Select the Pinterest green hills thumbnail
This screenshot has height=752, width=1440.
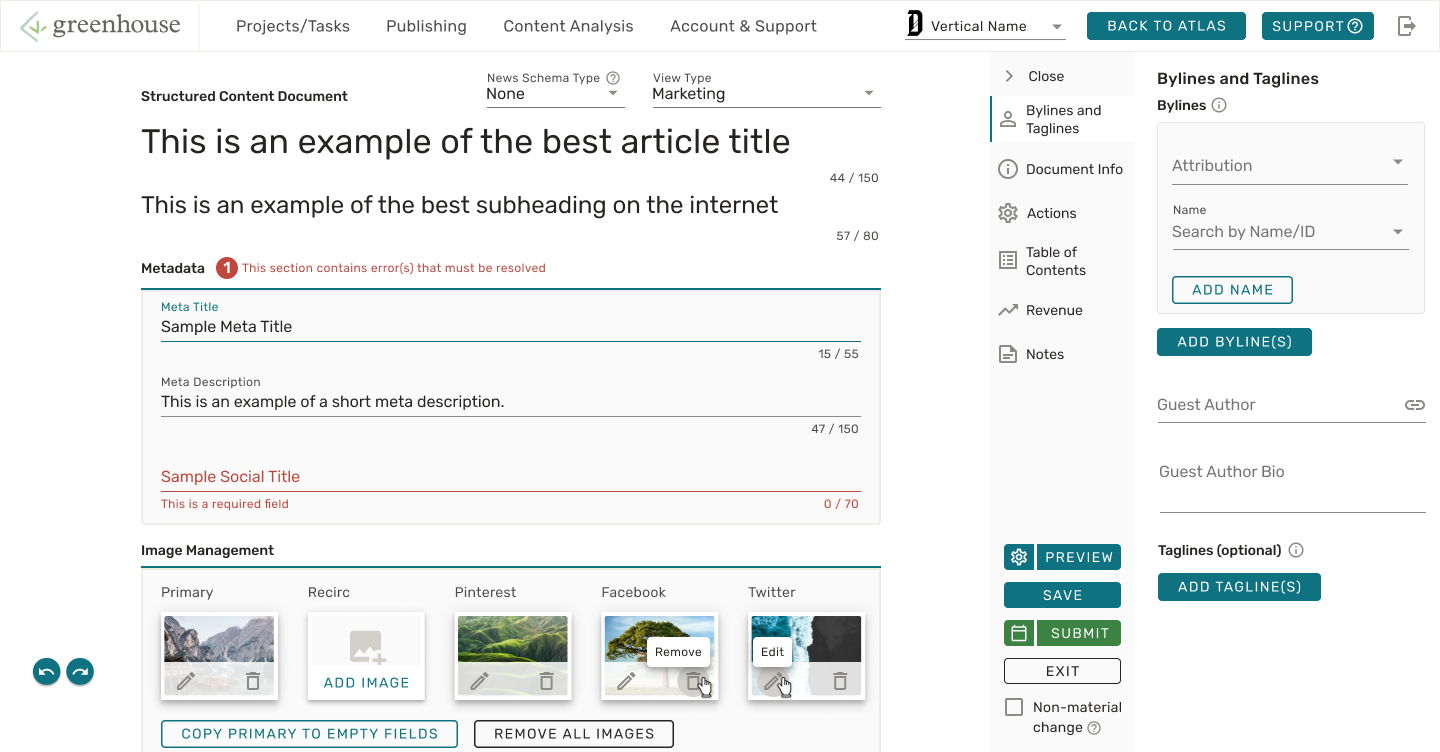coord(513,639)
